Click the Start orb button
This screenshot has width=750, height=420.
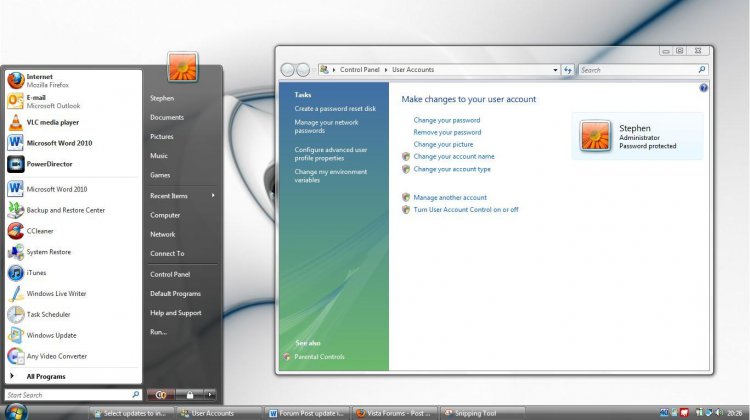[x=16, y=412]
